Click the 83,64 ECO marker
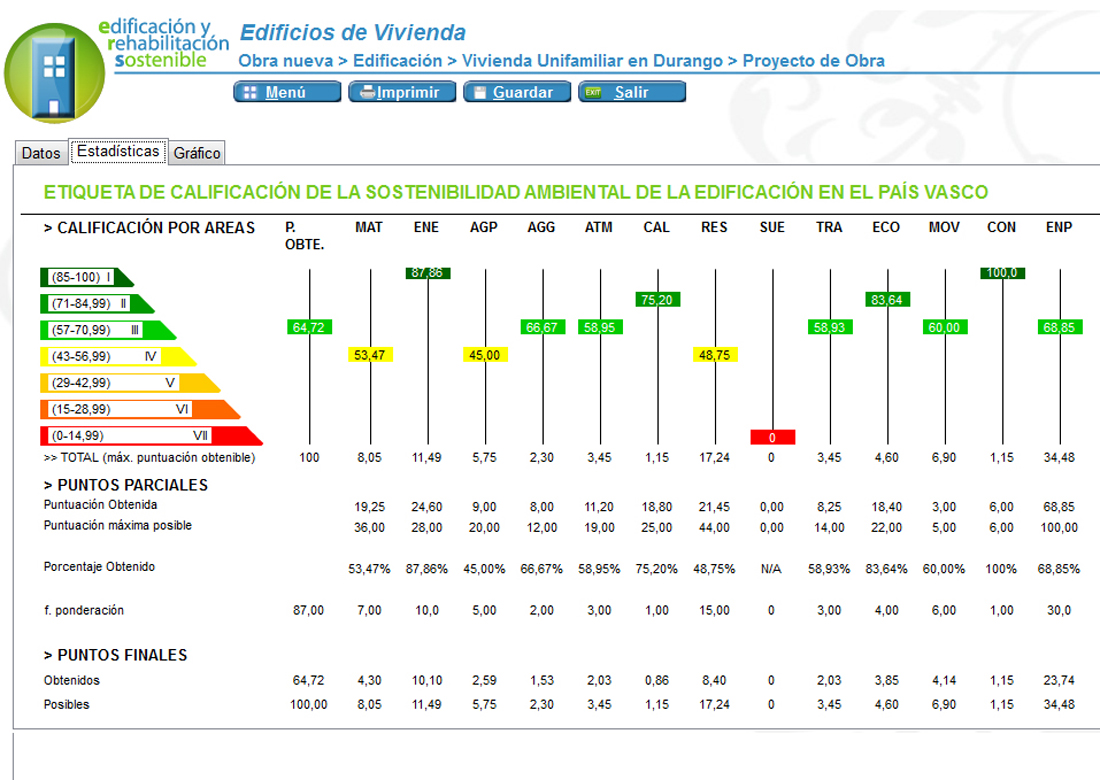1100x780 pixels. [x=887, y=300]
